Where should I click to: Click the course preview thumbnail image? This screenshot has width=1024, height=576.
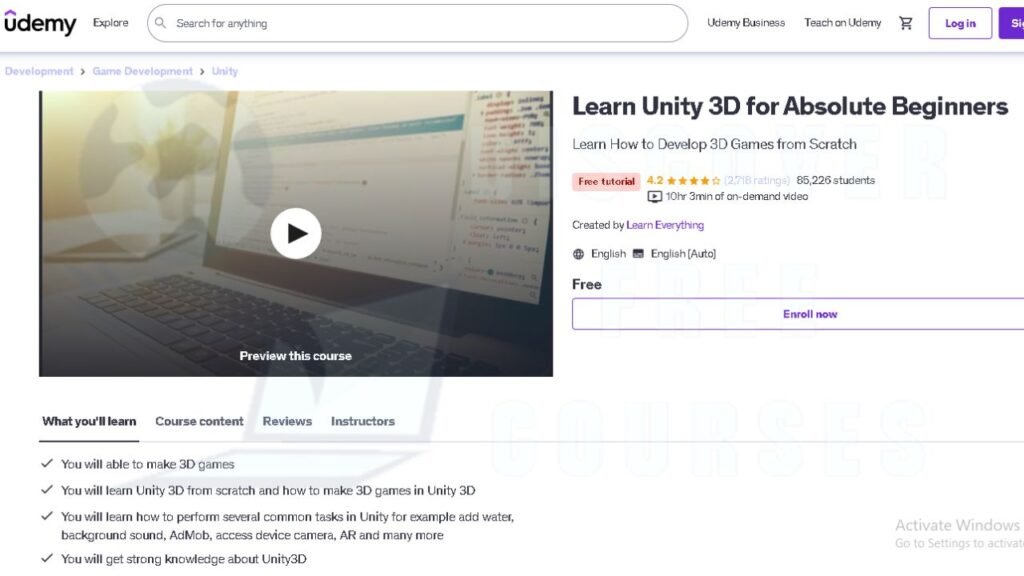point(296,234)
